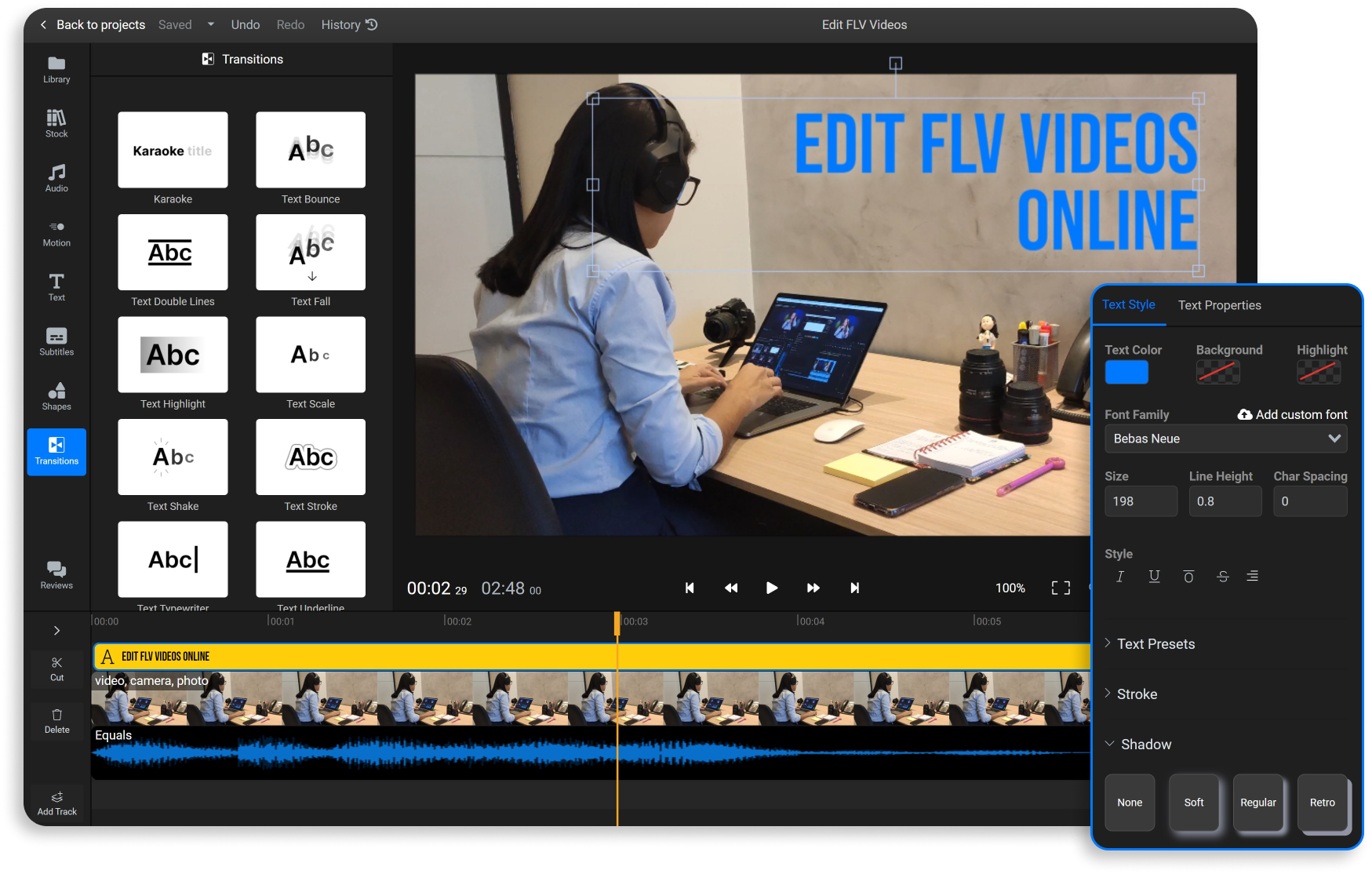
Task: Toggle underline text style
Action: [1154, 576]
